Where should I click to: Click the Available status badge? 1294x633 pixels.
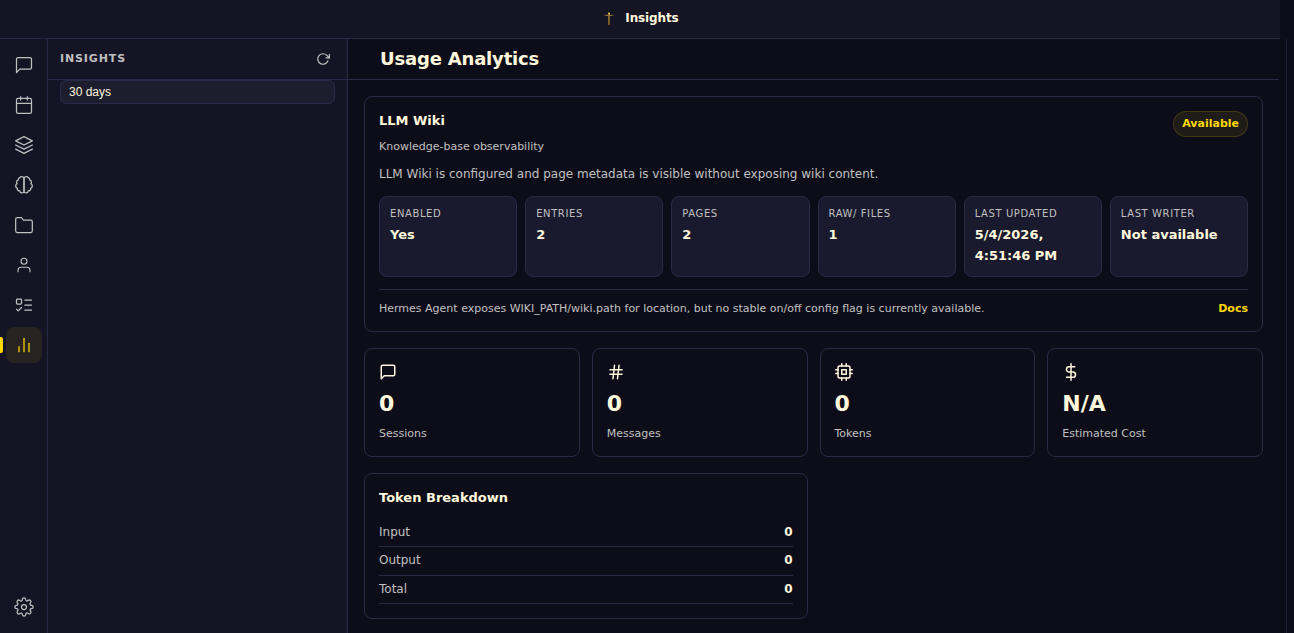pos(1210,124)
